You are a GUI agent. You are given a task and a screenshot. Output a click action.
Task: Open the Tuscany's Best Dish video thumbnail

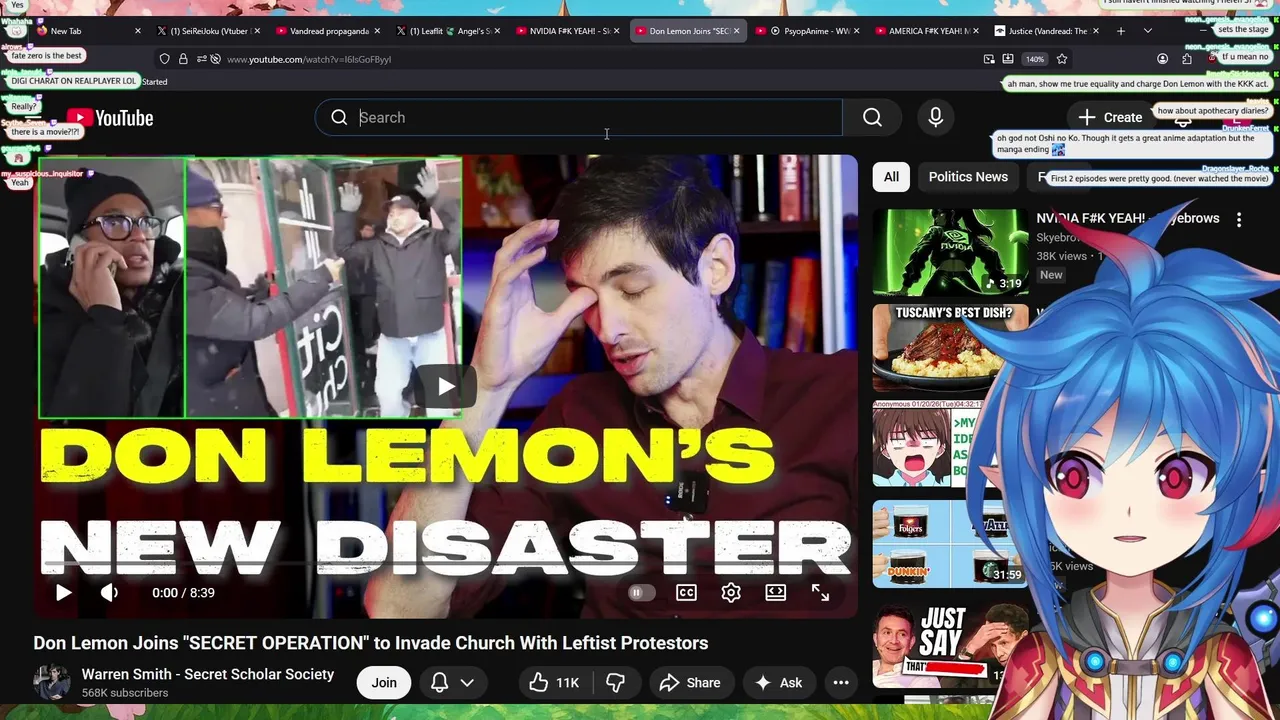950,347
